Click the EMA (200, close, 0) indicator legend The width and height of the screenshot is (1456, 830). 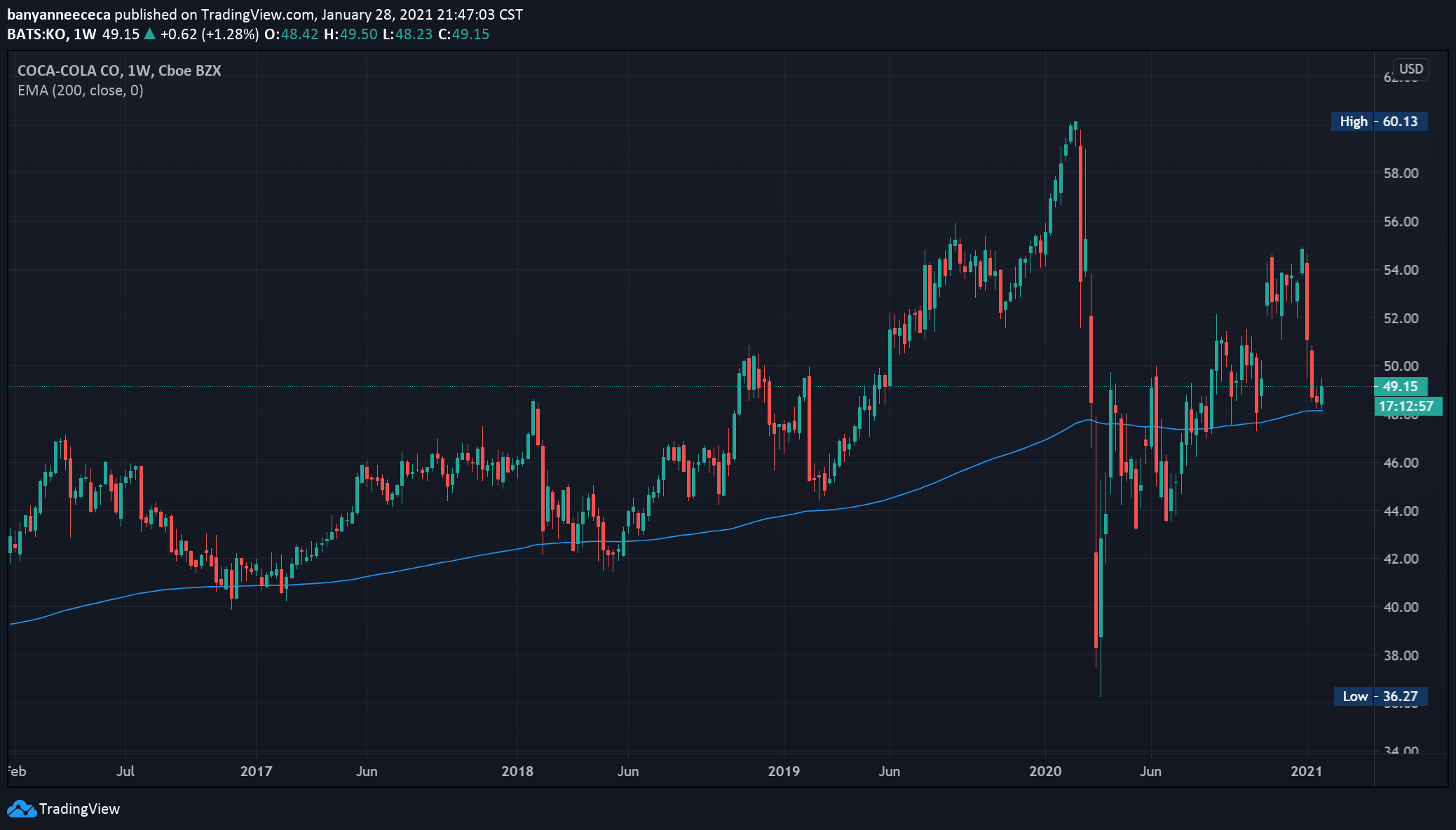(81, 90)
